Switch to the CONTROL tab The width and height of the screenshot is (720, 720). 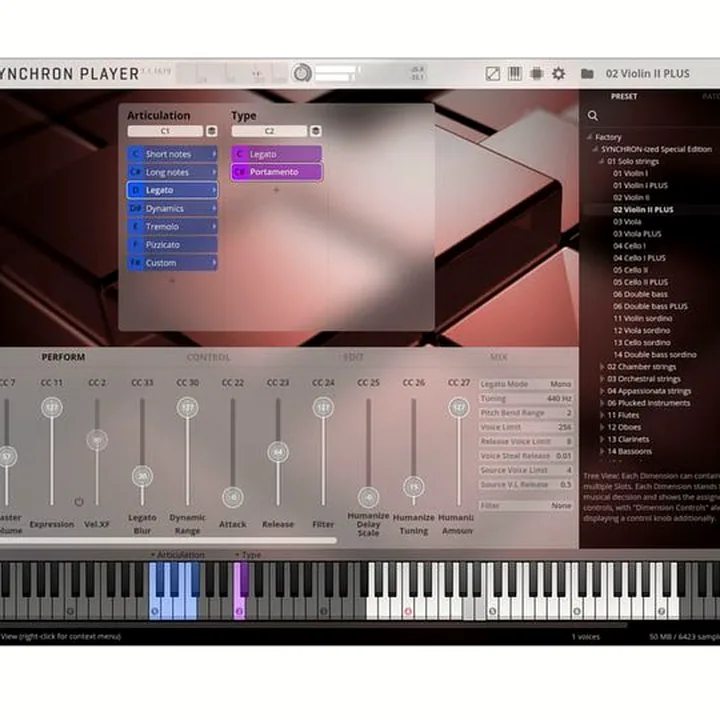(208, 357)
